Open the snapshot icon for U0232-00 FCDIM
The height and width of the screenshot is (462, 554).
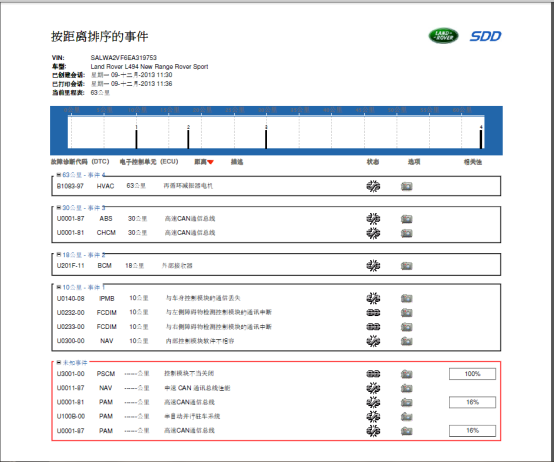click(x=407, y=313)
